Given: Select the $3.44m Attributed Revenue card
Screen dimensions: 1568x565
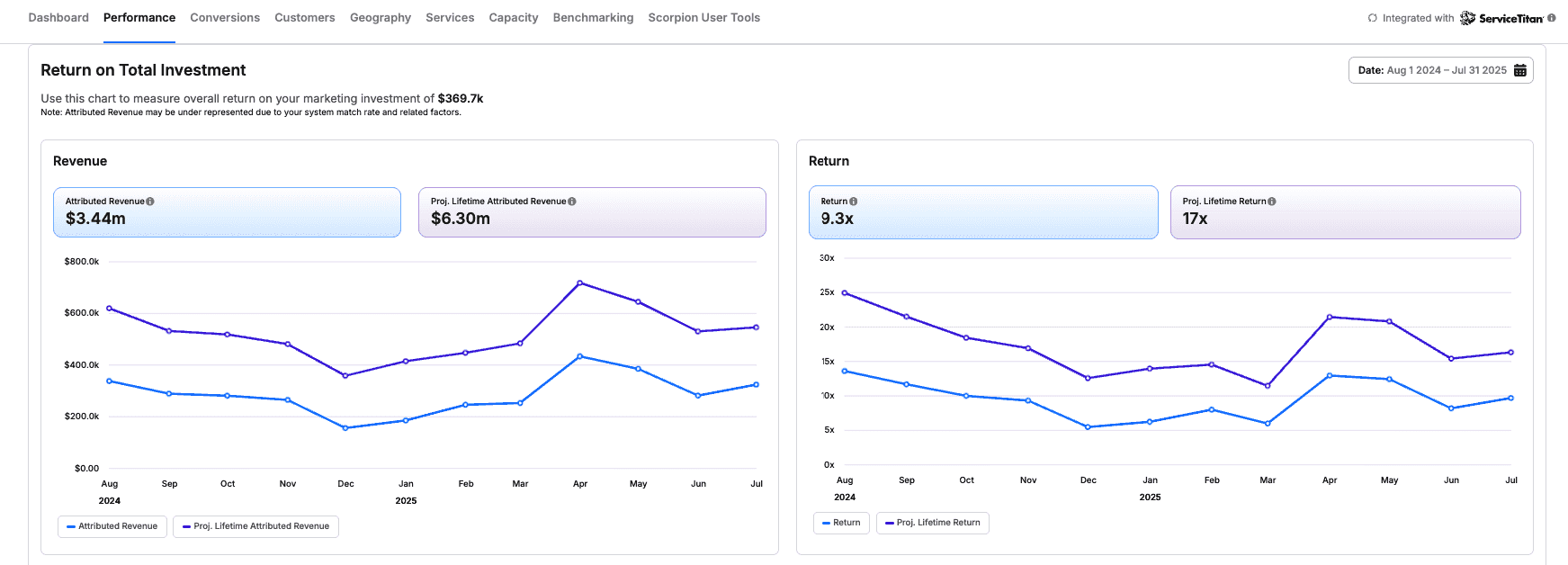Looking at the screenshot, I should pos(227,212).
